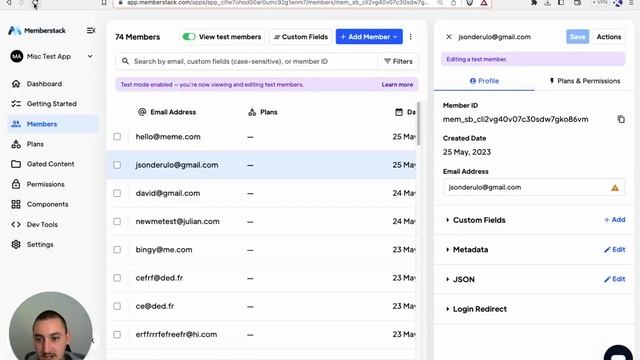Open Permissions in the sidebar
This screenshot has height=360, width=640.
pyautogui.click(x=45, y=184)
